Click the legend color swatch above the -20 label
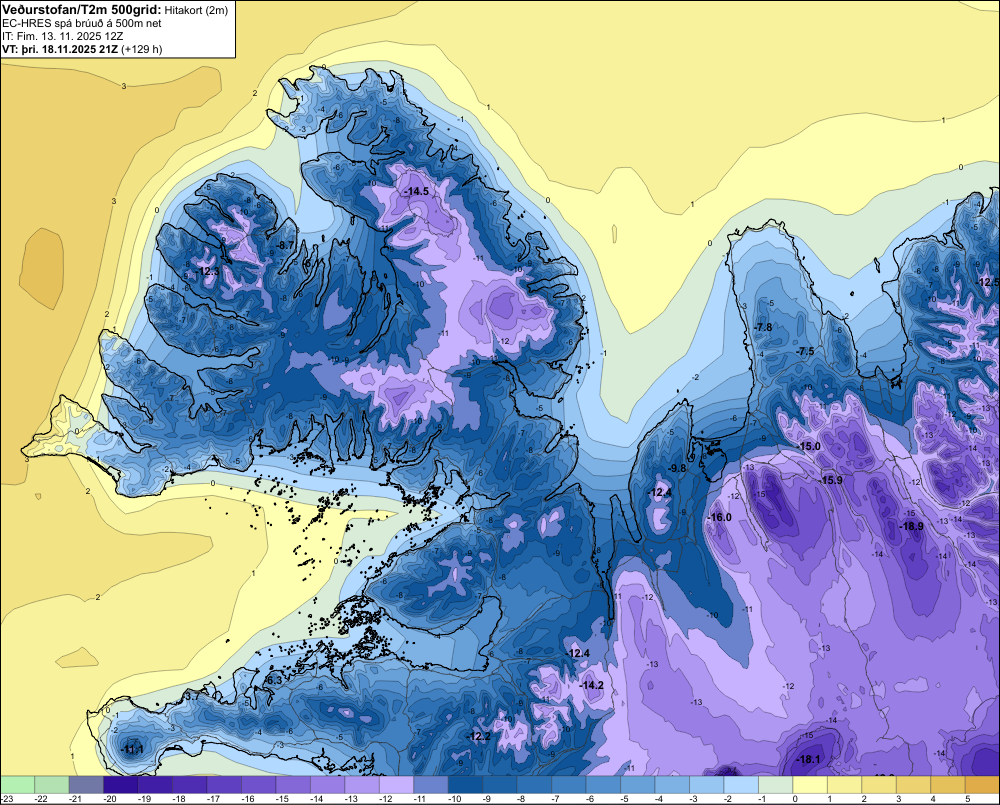This screenshot has height=805, width=1000. [121, 784]
